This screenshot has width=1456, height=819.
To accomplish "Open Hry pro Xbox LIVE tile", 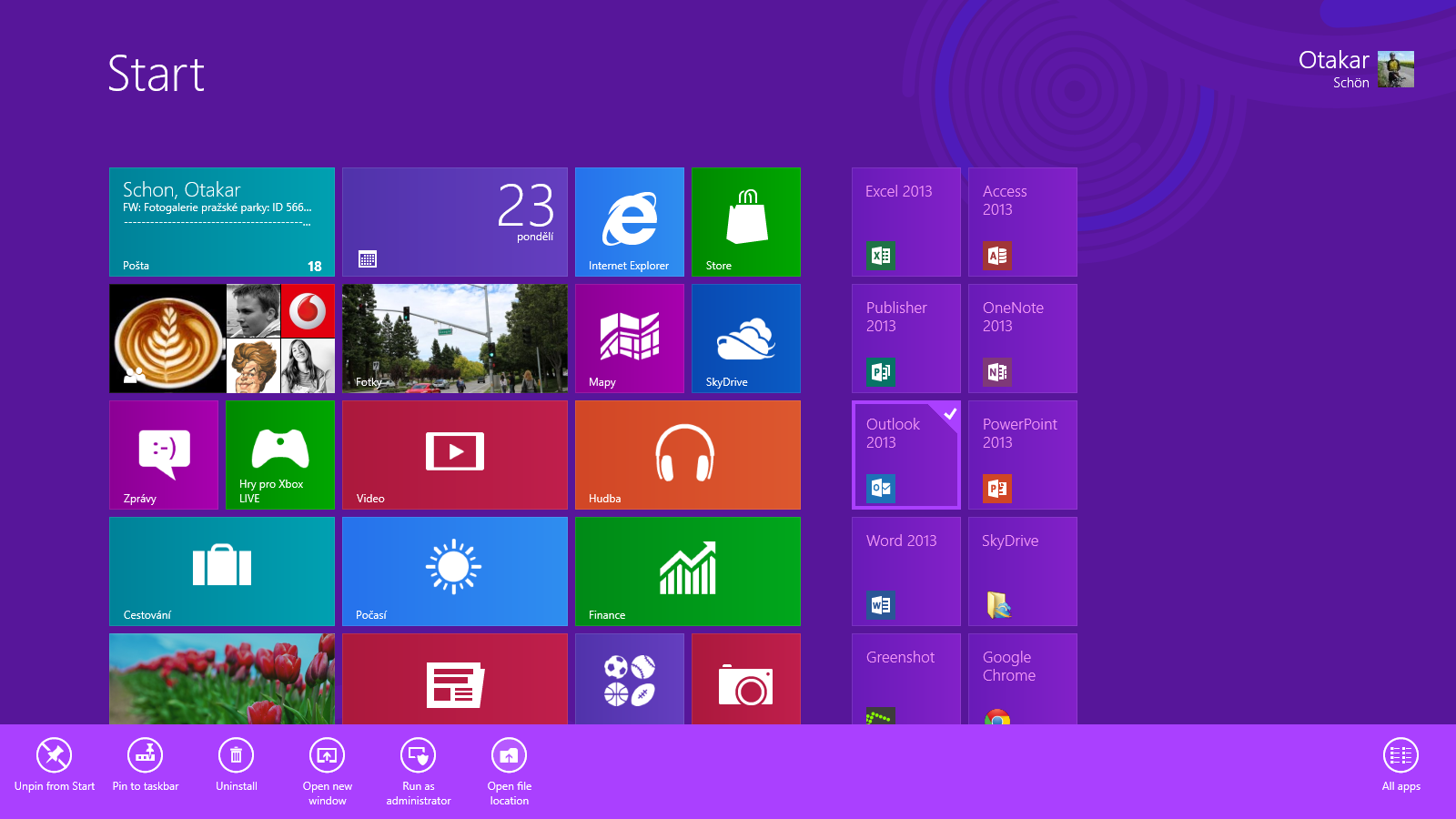I will point(280,455).
